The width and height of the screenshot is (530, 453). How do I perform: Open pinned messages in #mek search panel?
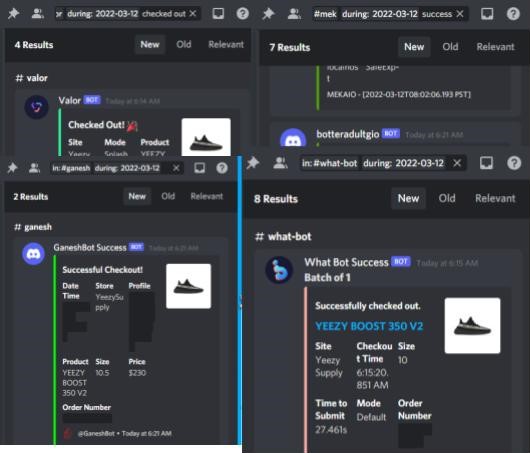(x=268, y=14)
